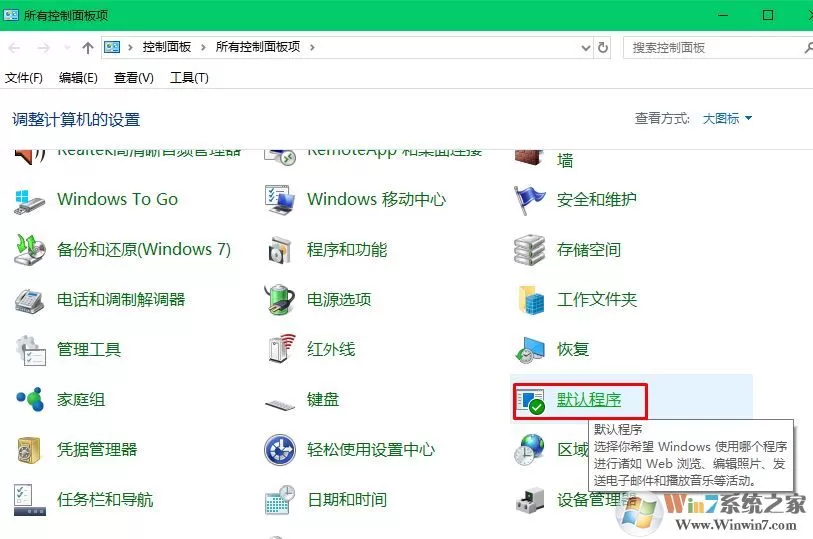This screenshot has height=539, width=813.
Task: Click the refresh button in address bar
Action: coord(602,48)
